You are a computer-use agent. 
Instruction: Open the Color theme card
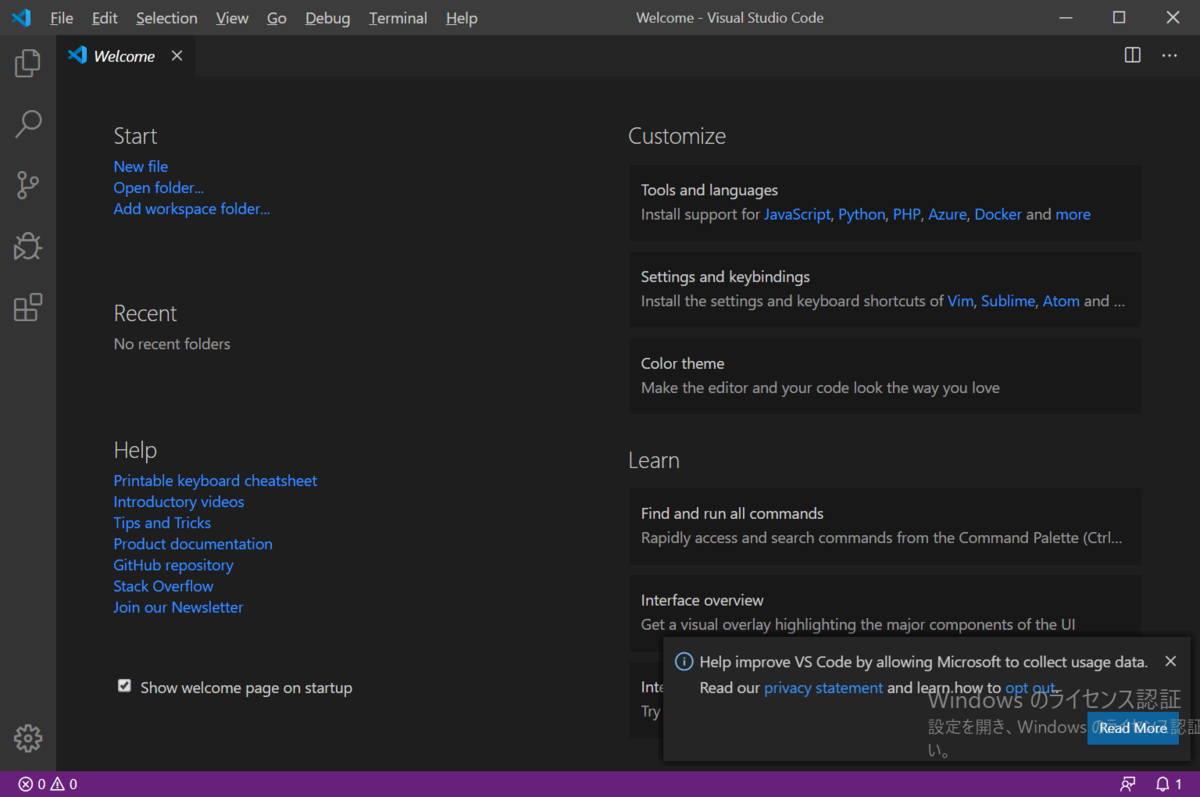(885, 376)
